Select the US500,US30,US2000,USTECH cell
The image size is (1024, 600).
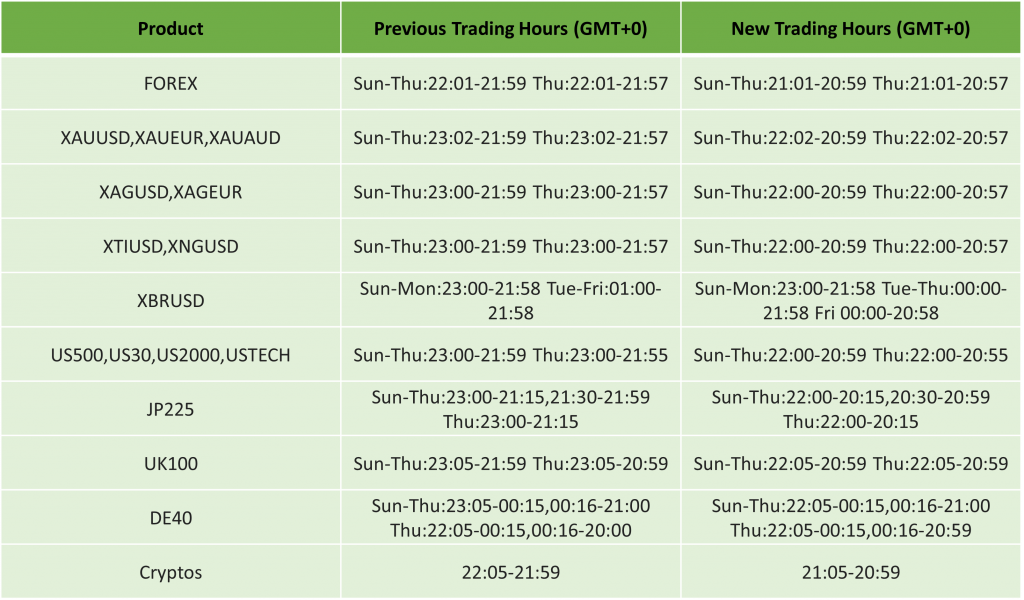pos(170,355)
